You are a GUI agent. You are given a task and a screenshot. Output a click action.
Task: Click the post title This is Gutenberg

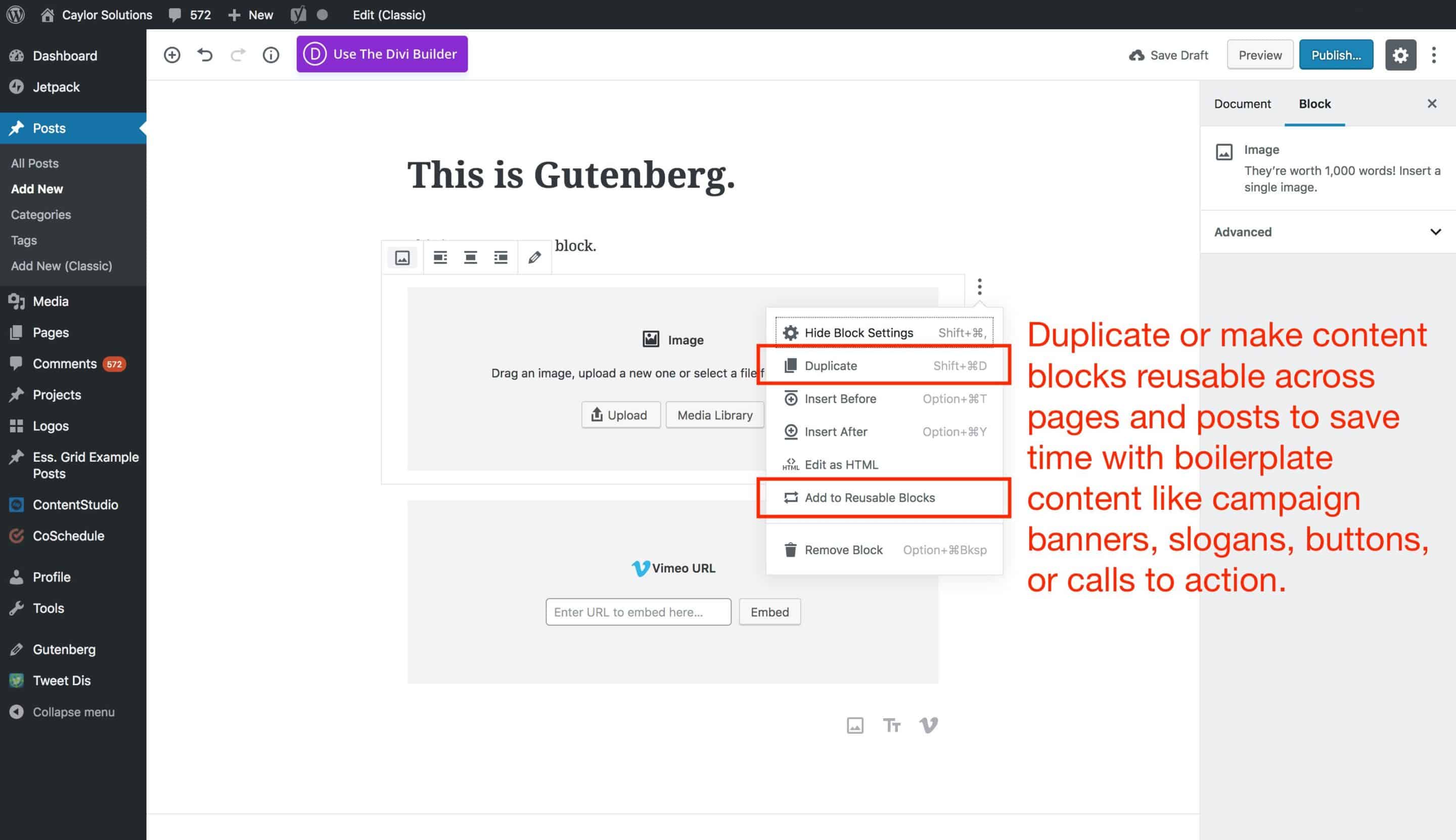pyautogui.click(x=571, y=174)
